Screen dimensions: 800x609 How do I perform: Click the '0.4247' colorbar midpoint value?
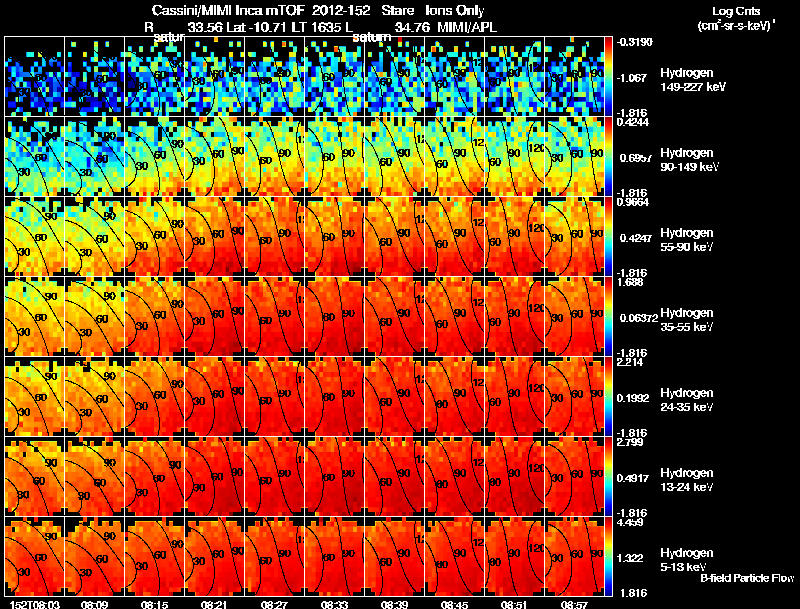click(x=635, y=238)
